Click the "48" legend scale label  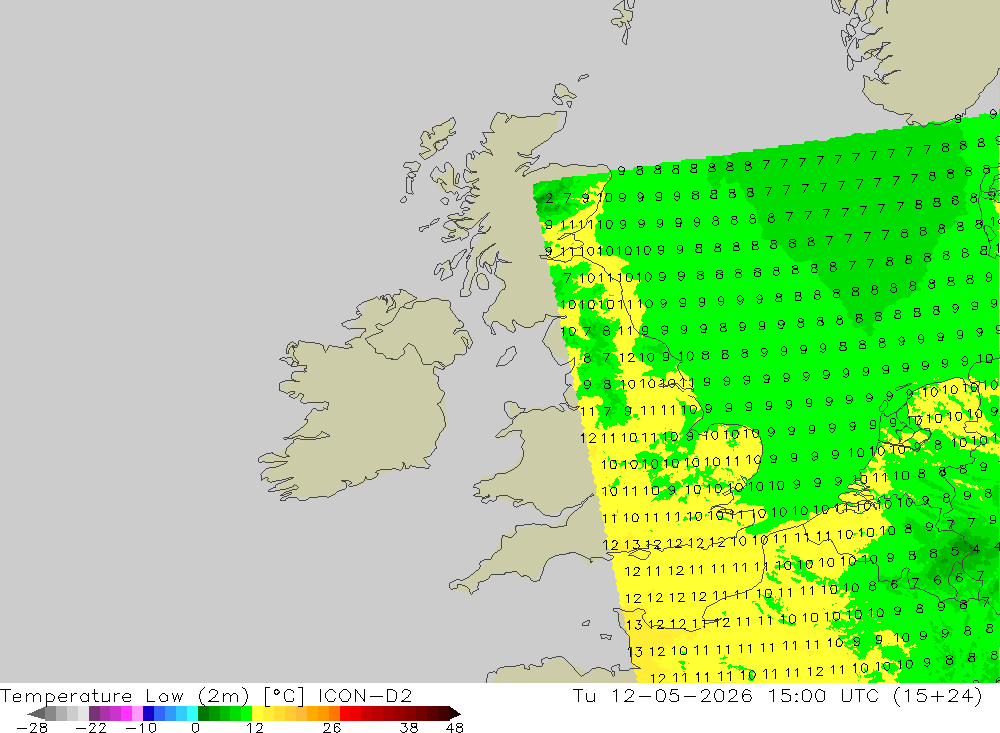[455, 728]
